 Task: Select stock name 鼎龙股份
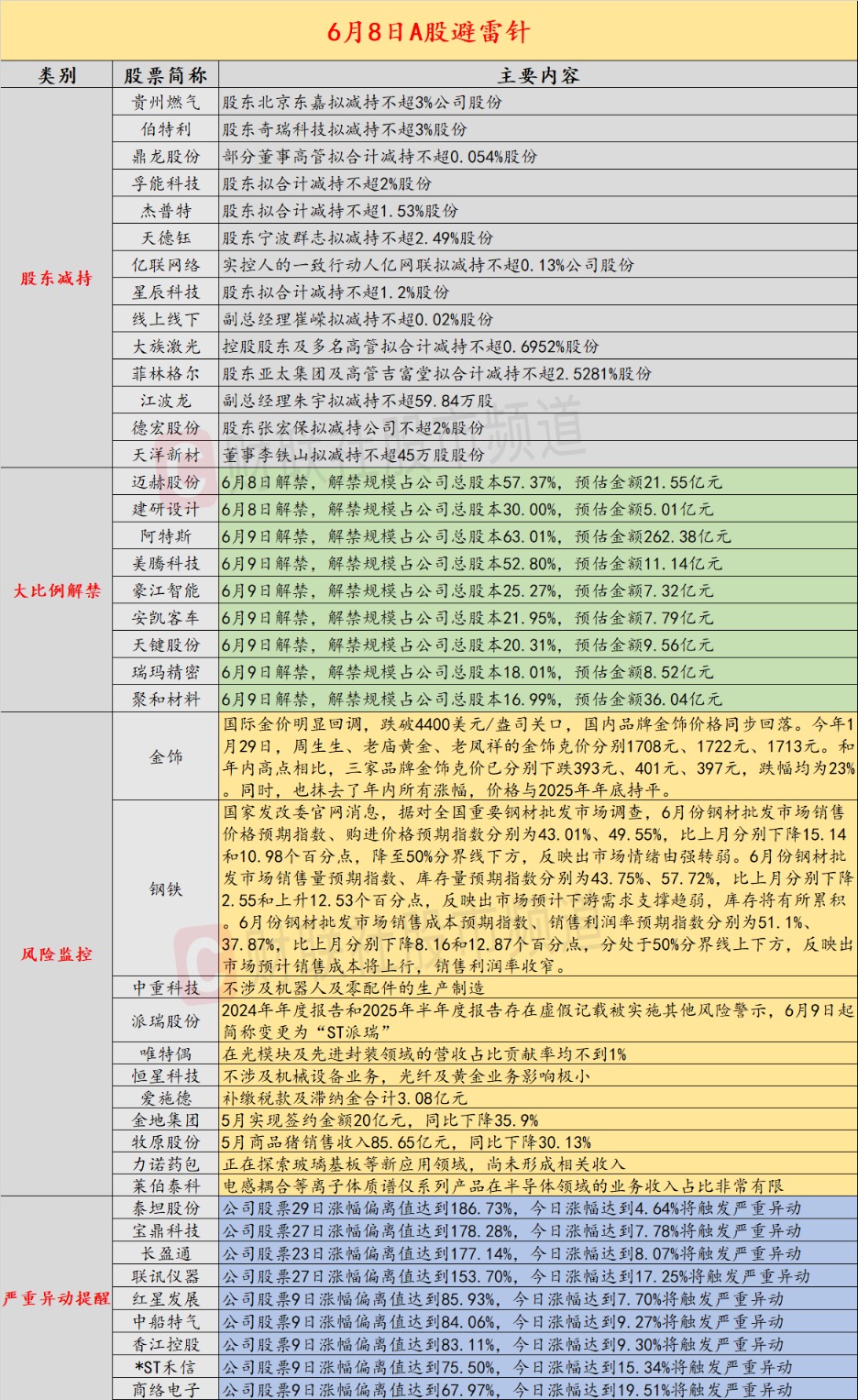(166, 156)
